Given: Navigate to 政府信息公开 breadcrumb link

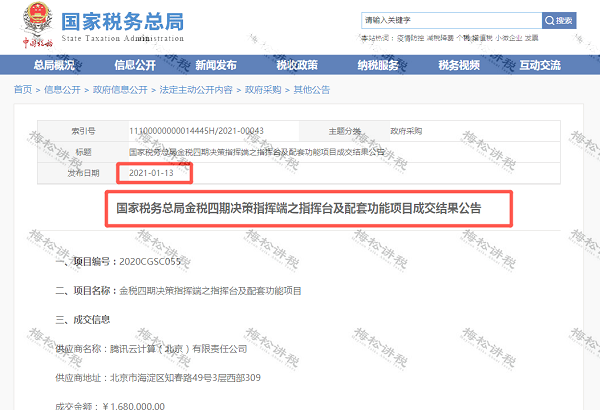Looking at the screenshot, I should pyautogui.click(x=120, y=90).
